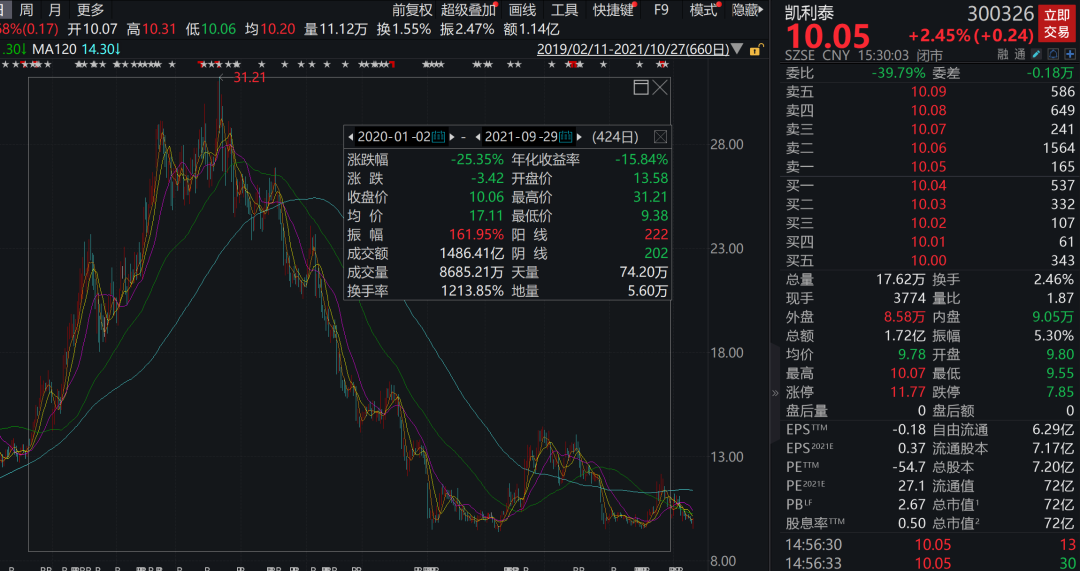Expand hidden panel via 隐藏 arrow
Image resolution: width=1080 pixels, height=571 pixels.
[748, 10]
